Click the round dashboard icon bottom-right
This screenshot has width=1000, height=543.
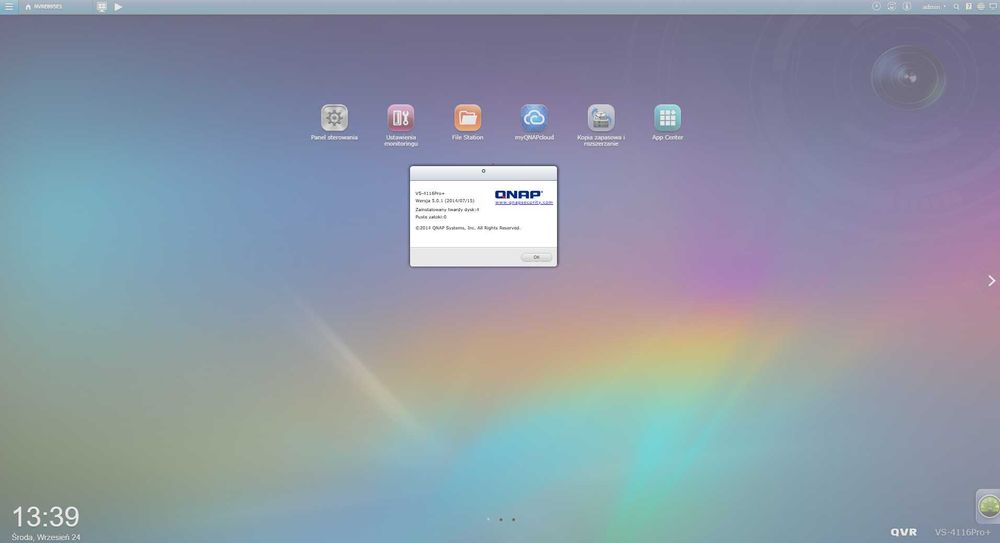(989, 507)
